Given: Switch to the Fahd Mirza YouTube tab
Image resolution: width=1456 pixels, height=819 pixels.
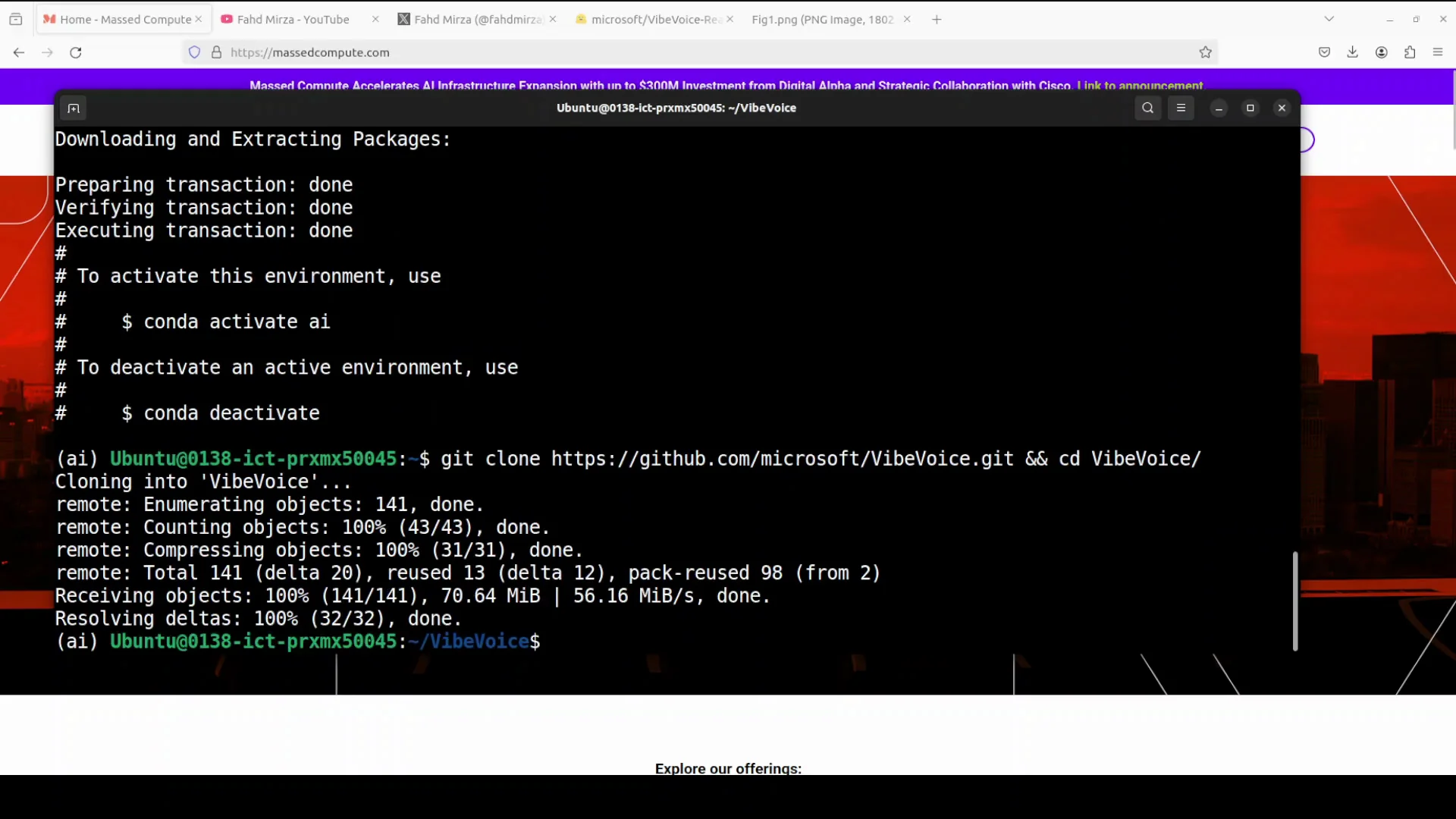Looking at the screenshot, I should click(x=292, y=19).
